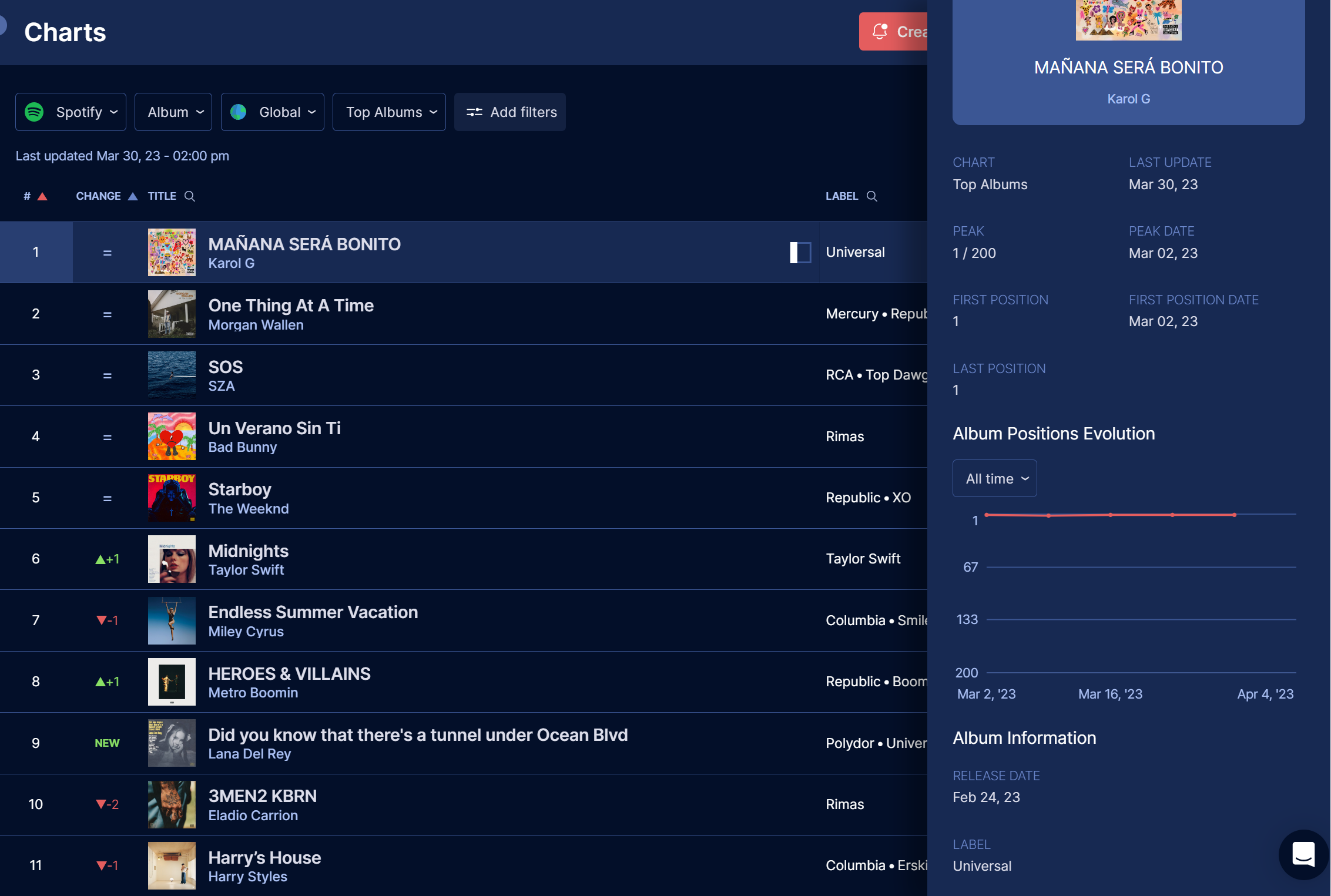Open the chat support bubble

(1303, 854)
